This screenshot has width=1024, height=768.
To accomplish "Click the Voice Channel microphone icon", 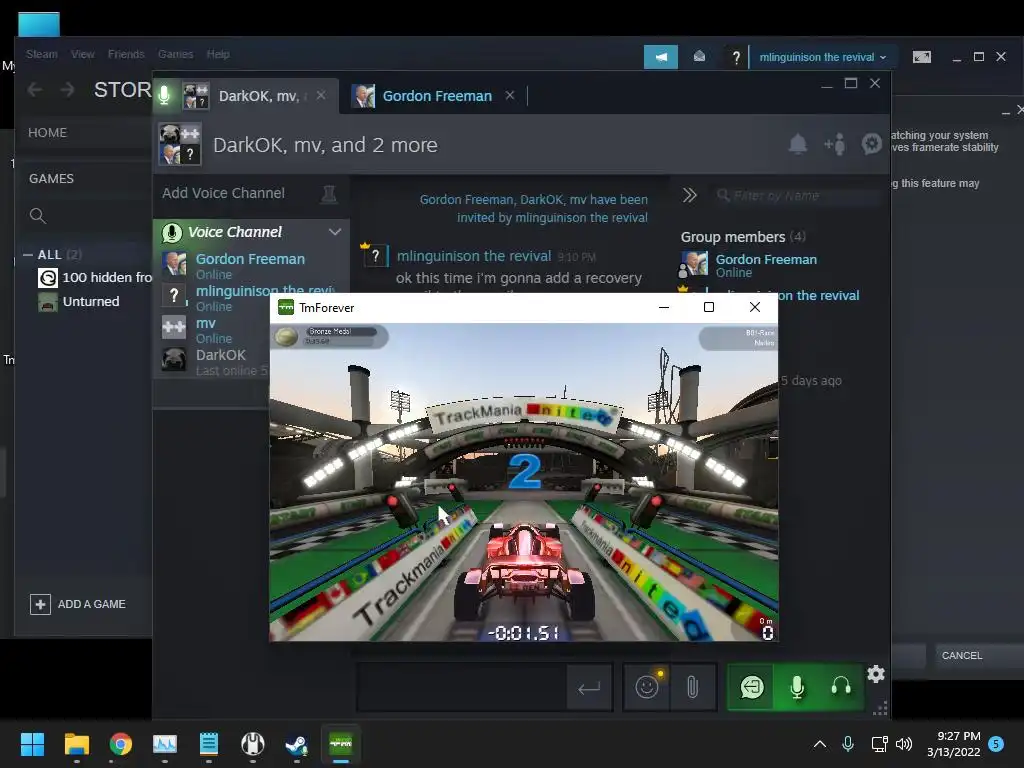I will (172, 232).
